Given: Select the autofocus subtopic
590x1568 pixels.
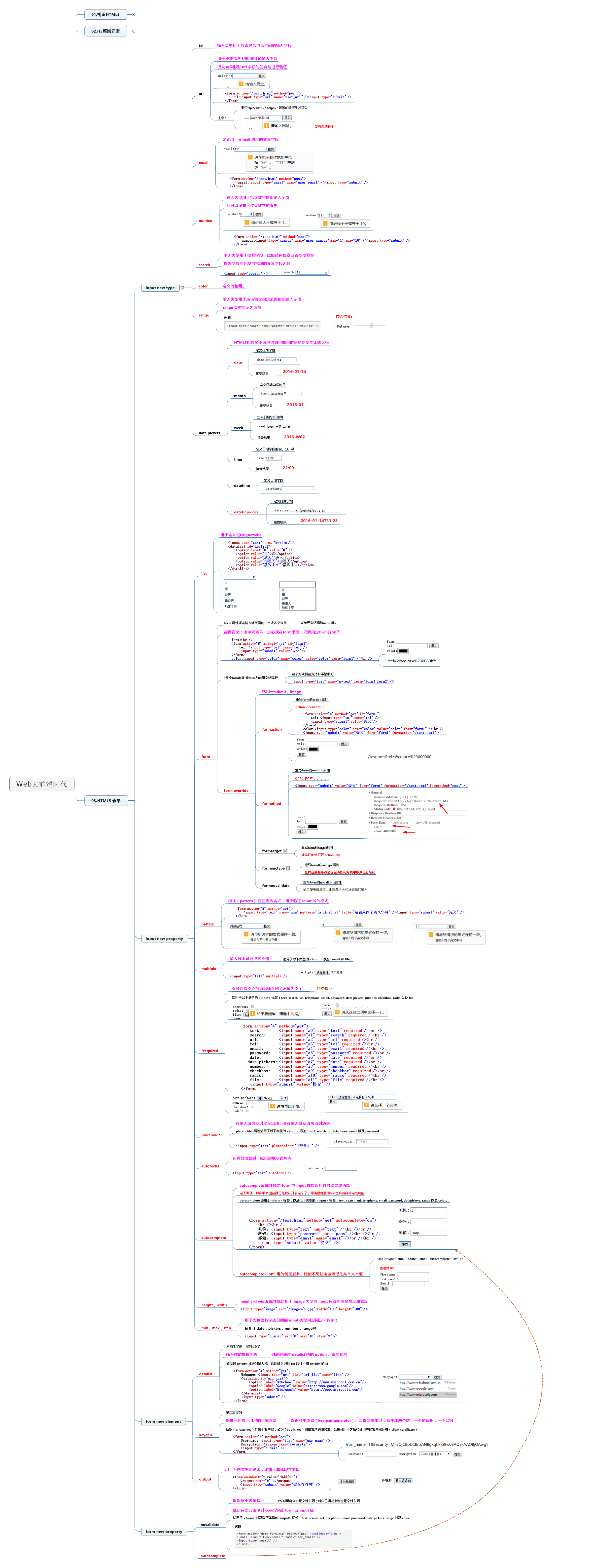Looking at the screenshot, I should tap(210, 1166).
